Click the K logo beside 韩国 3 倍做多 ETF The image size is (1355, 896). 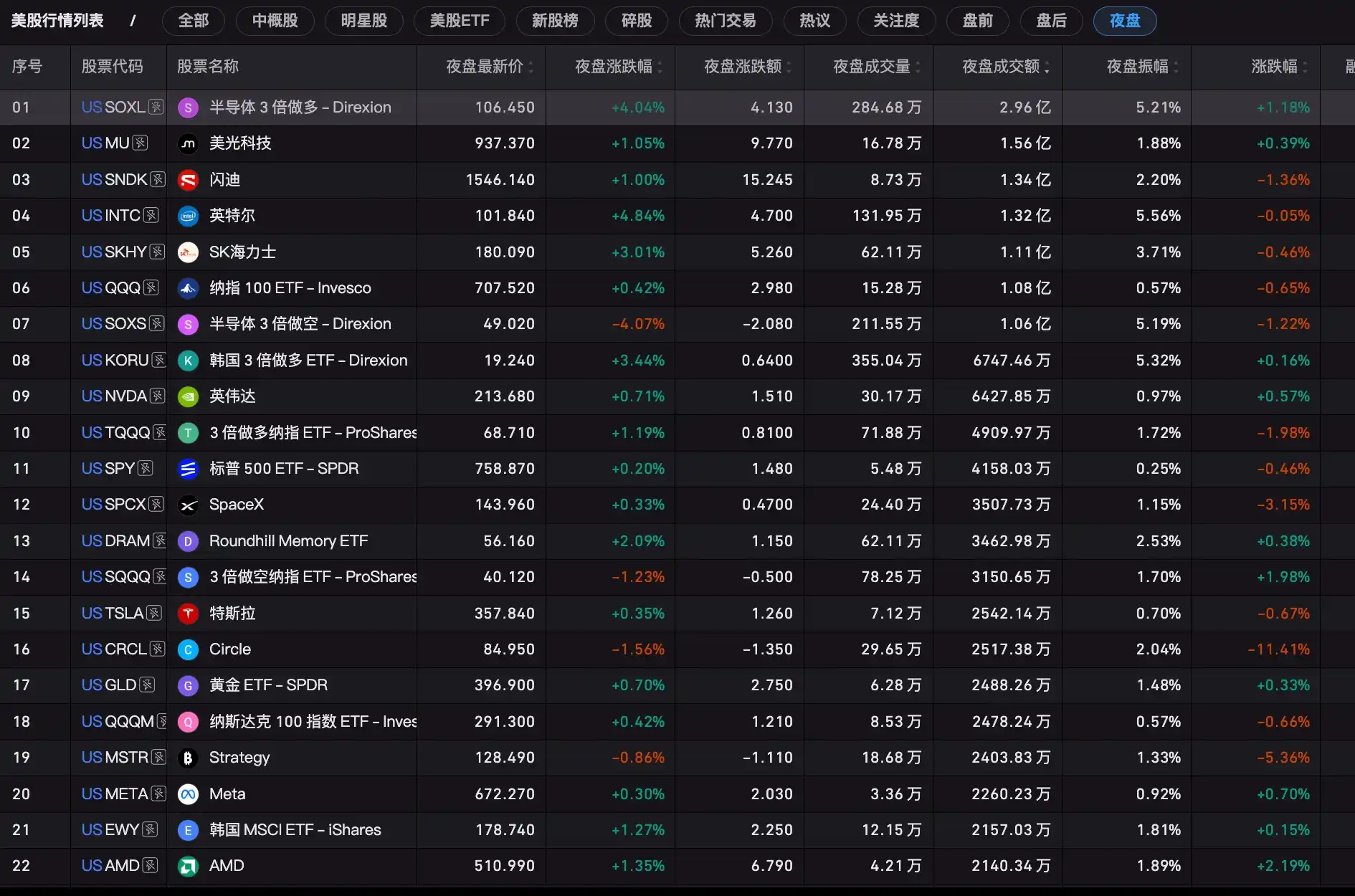188,361
